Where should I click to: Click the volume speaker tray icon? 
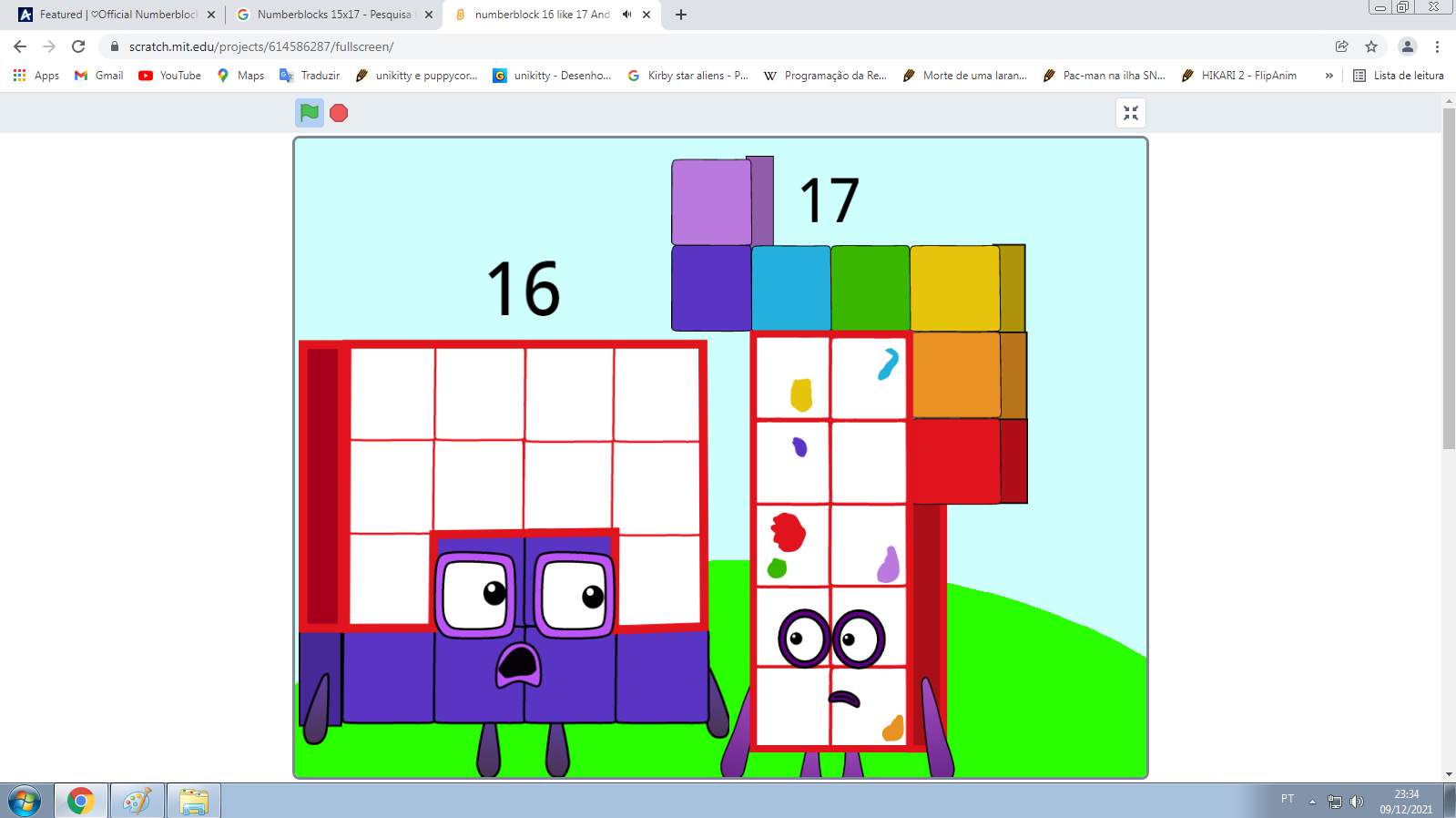(x=1357, y=802)
